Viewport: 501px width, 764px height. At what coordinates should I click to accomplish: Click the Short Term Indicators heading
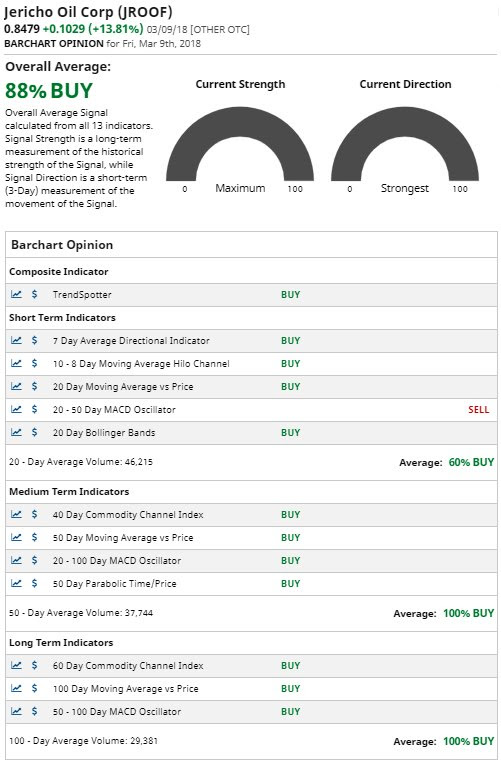coord(62,318)
